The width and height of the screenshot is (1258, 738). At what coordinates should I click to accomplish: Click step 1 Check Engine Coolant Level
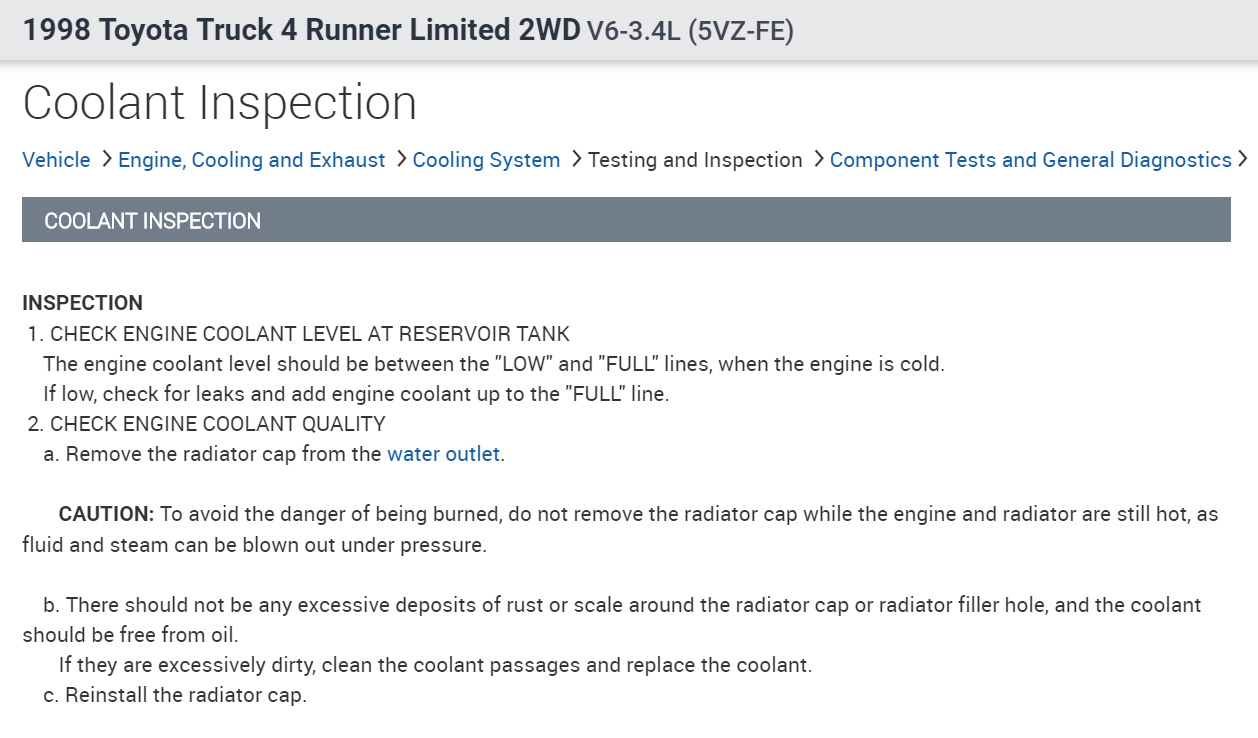[309, 334]
